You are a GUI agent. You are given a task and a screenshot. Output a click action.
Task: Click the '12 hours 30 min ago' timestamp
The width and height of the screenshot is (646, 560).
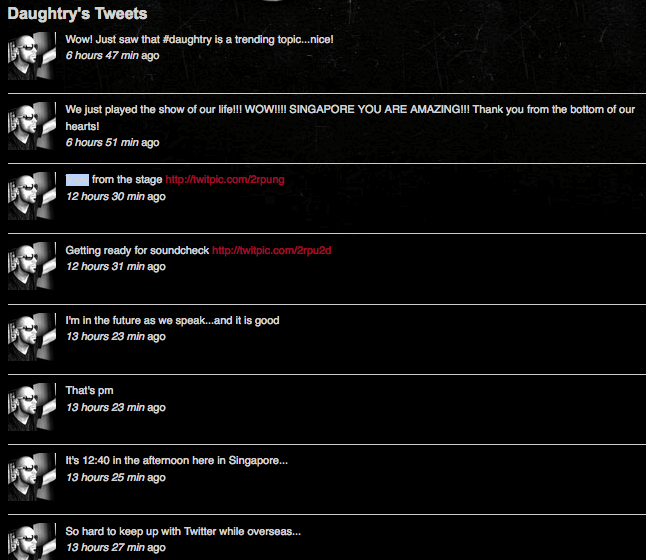tap(116, 196)
